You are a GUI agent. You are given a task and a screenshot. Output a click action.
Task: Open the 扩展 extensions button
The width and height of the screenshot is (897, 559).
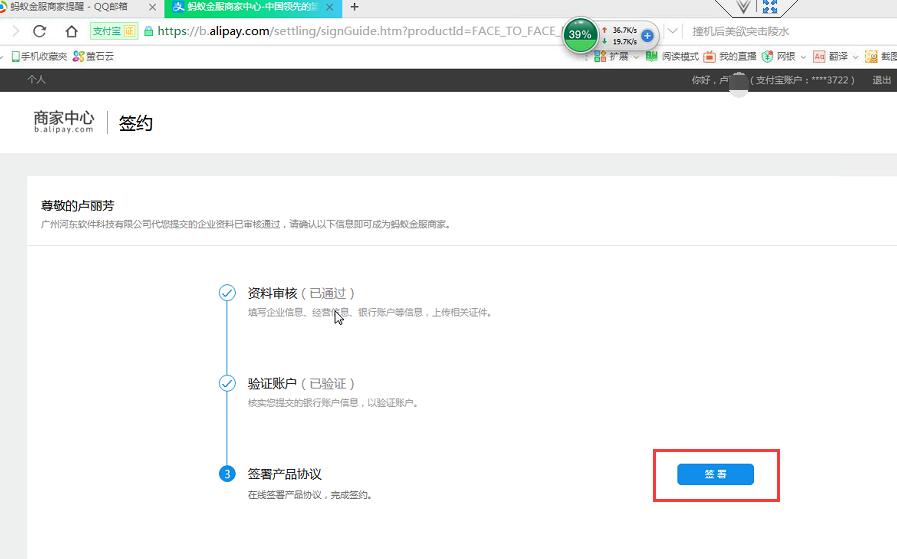click(x=611, y=56)
